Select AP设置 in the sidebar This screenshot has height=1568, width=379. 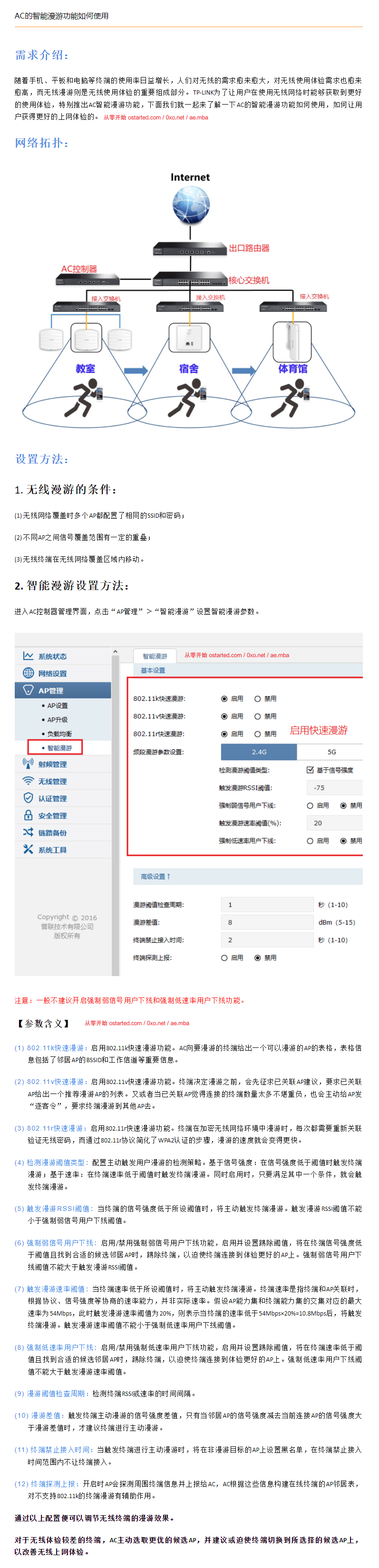(x=57, y=705)
